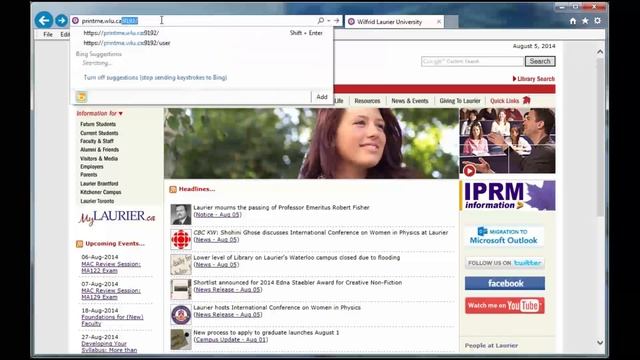Image resolution: width=640 pixels, height=360 pixels.
Task: Open Favorites star icon
Action: tap(585, 21)
